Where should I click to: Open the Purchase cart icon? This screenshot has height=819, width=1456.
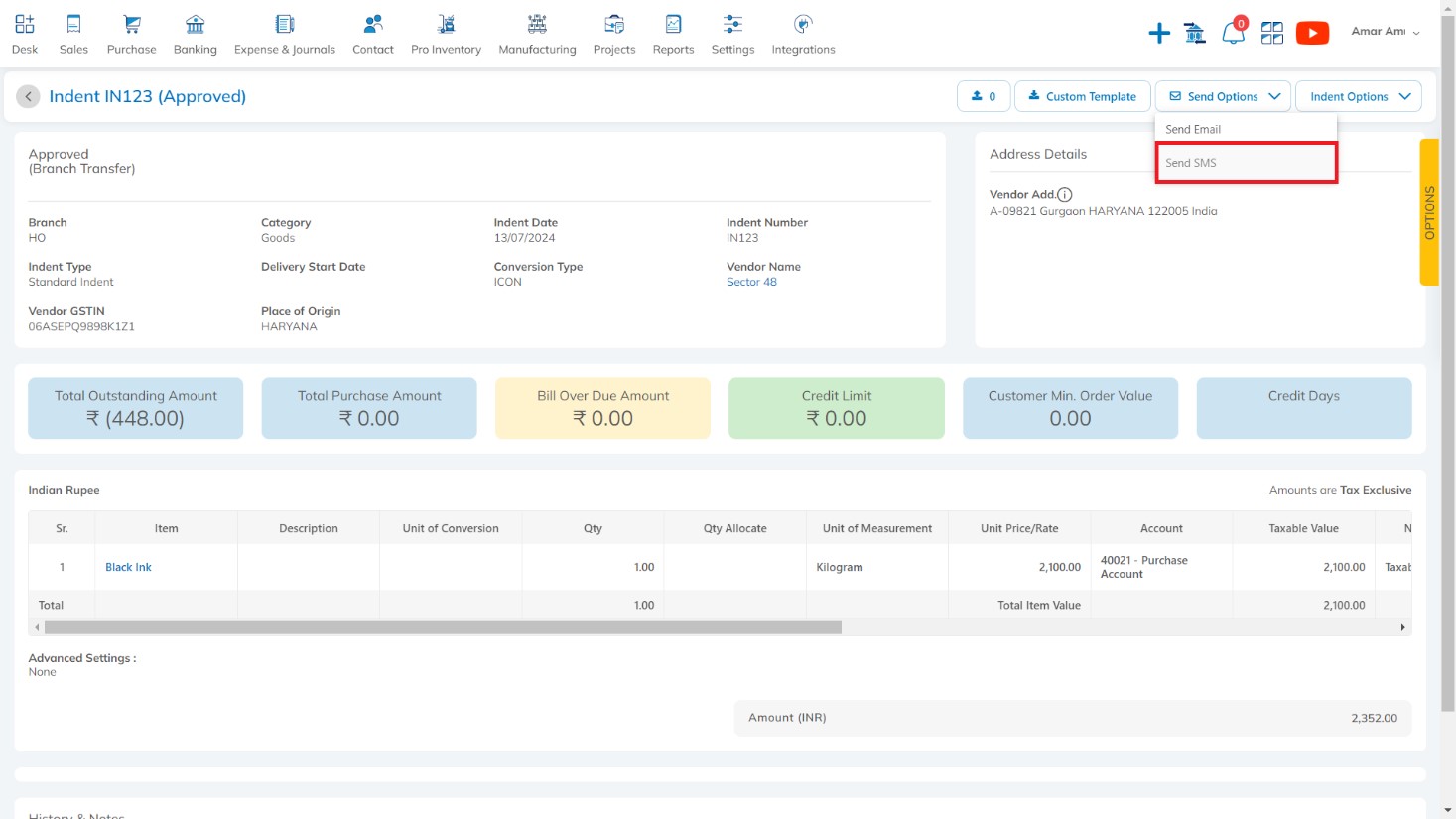click(x=132, y=24)
